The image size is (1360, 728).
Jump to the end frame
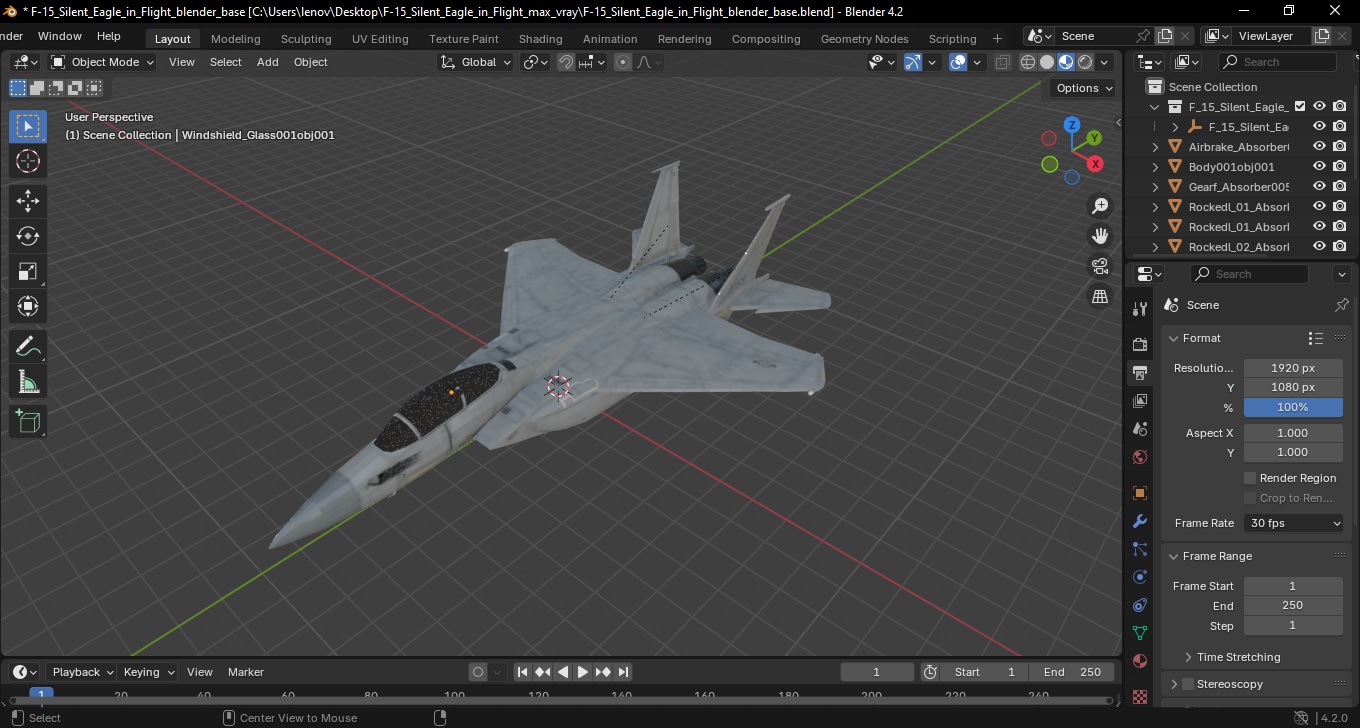click(623, 672)
